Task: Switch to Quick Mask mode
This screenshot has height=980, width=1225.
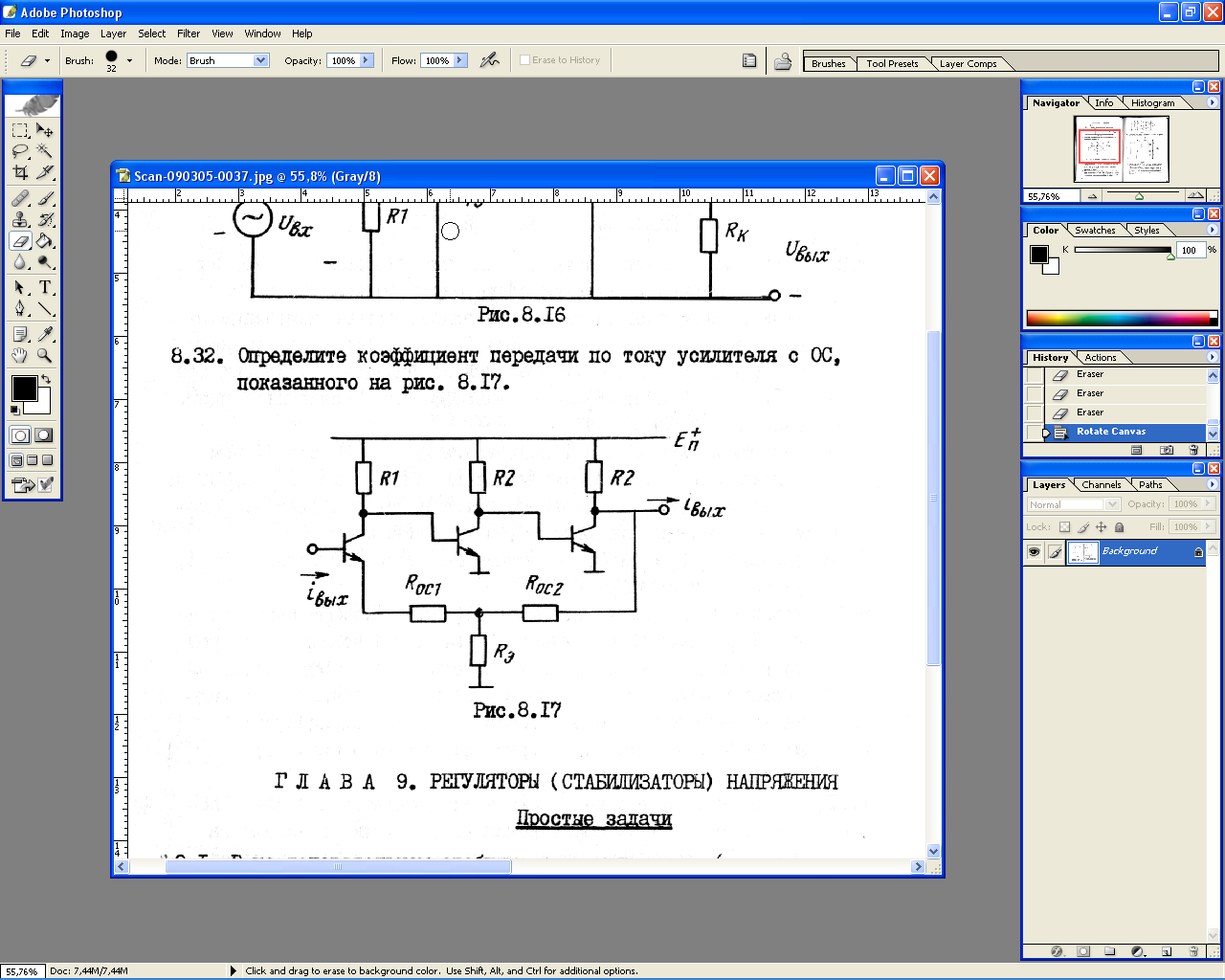Action: (44, 435)
